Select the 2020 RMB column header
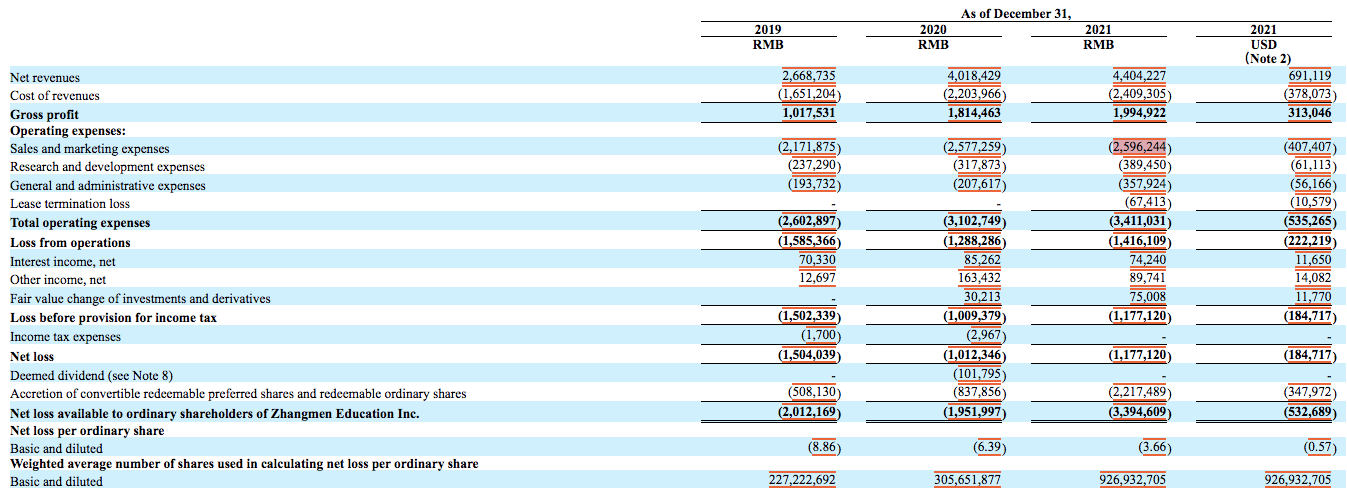The height and width of the screenshot is (495, 1347). point(934,38)
